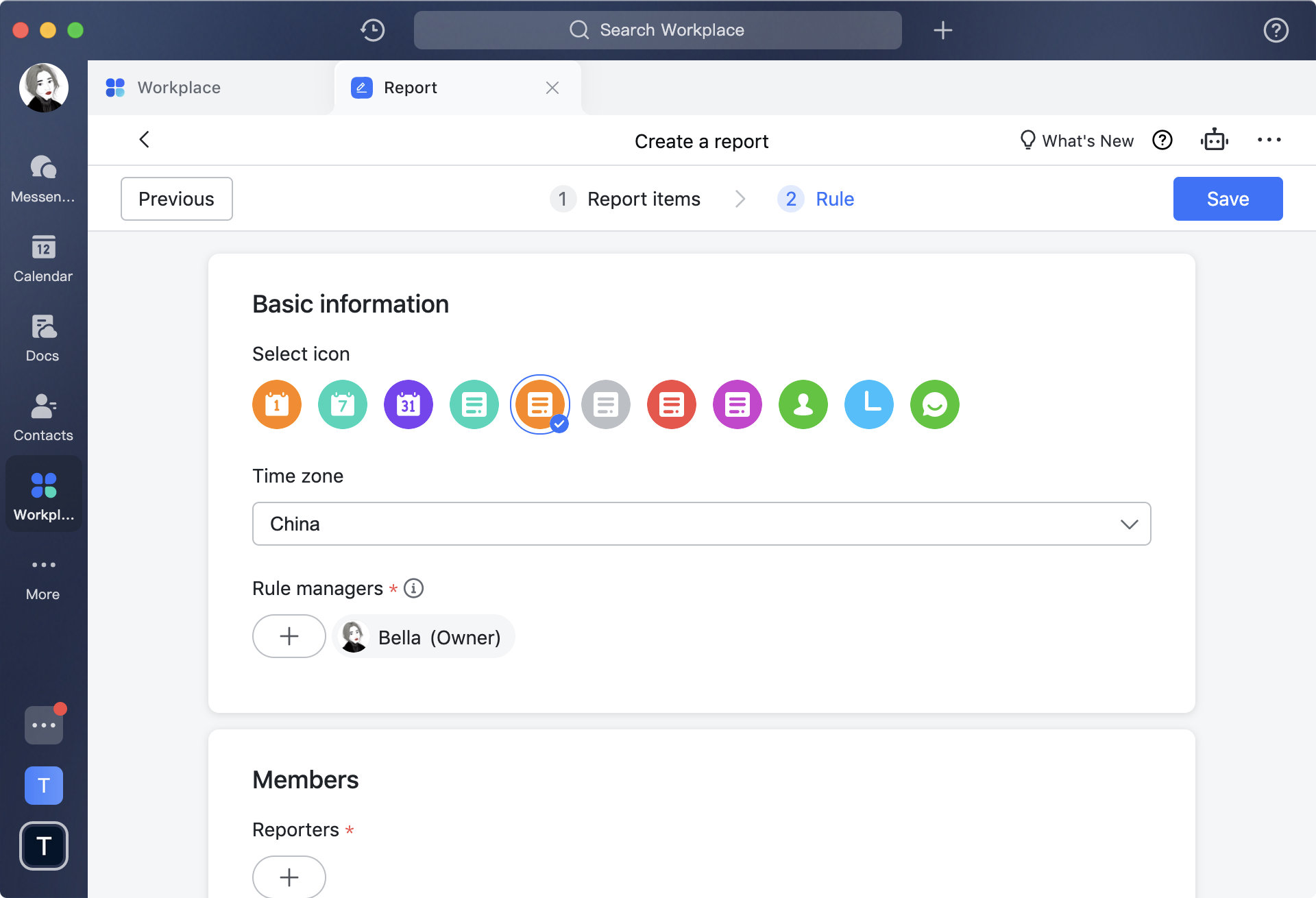Viewport: 1316px width, 898px height.
Task: Select the checked orange document report icon
Action: coord(540,404)
